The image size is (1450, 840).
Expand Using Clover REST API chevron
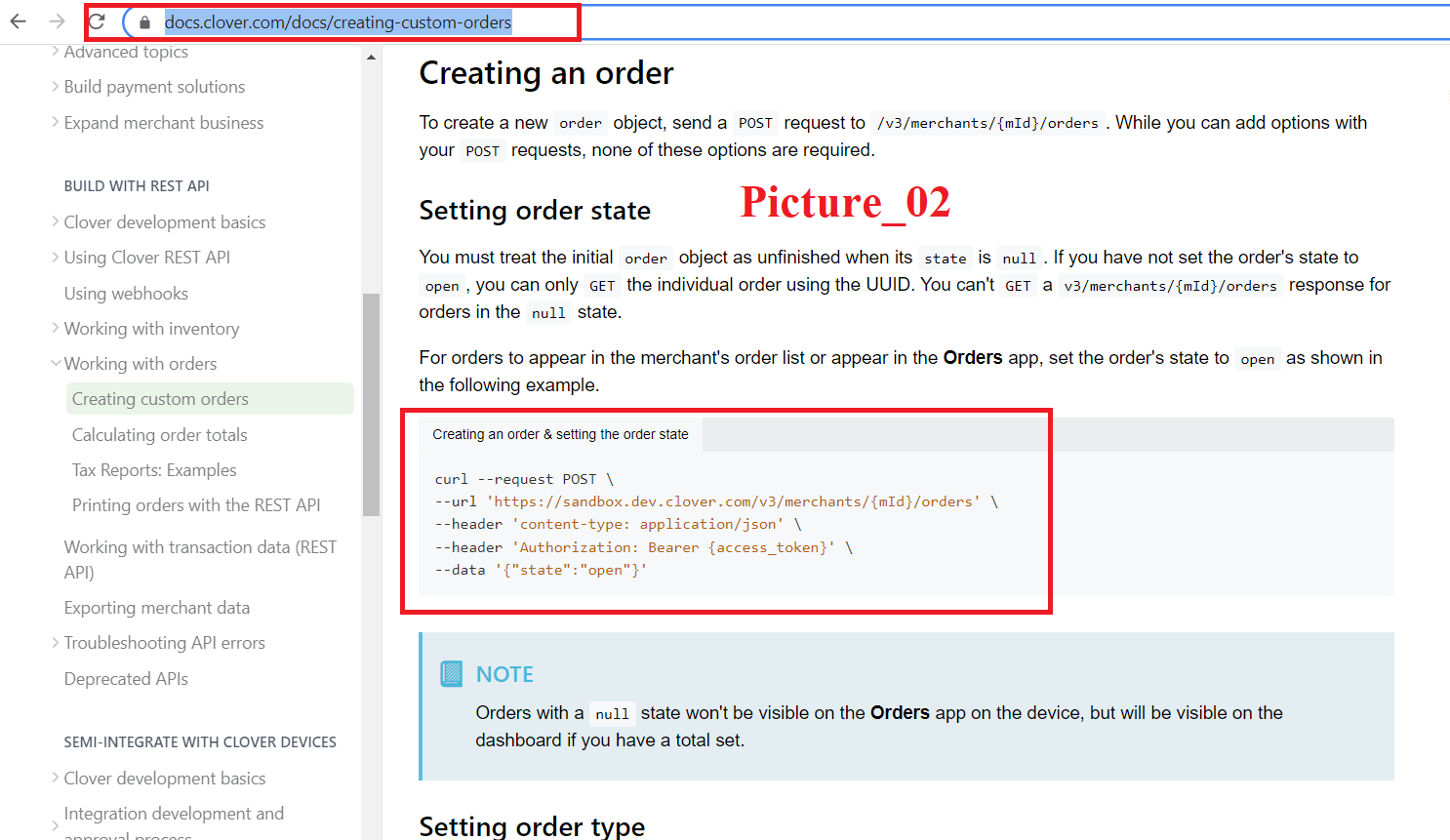pos(55,258)
